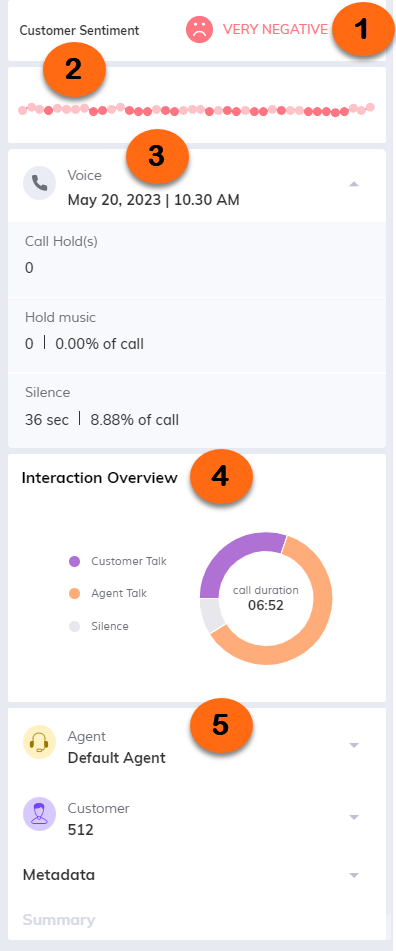
Task: Open the Summary section heading
Action: coord(59,920)
